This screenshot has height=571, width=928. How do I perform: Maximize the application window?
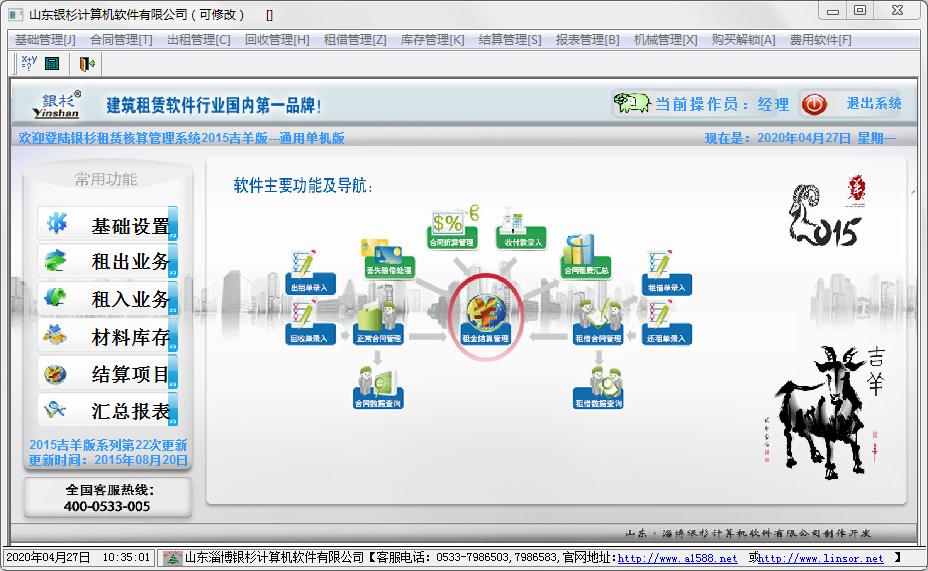(860, 10)
